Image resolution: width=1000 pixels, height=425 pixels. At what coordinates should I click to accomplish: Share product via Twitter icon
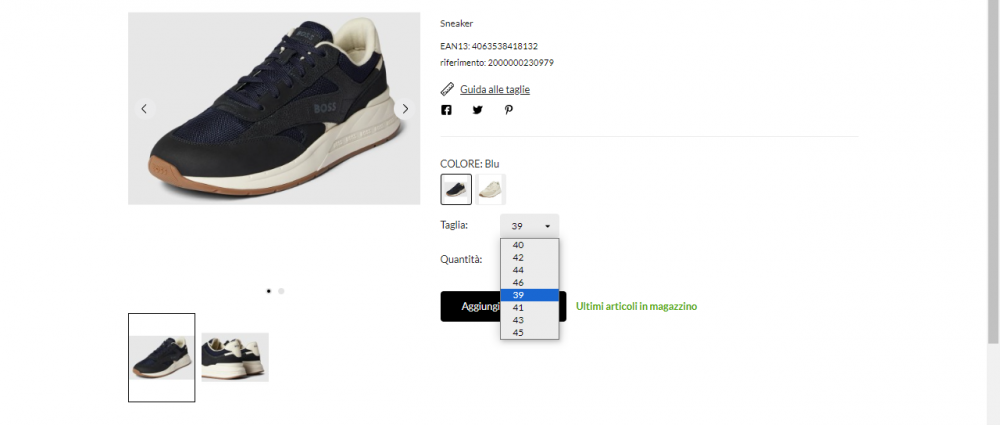point(478,110)
